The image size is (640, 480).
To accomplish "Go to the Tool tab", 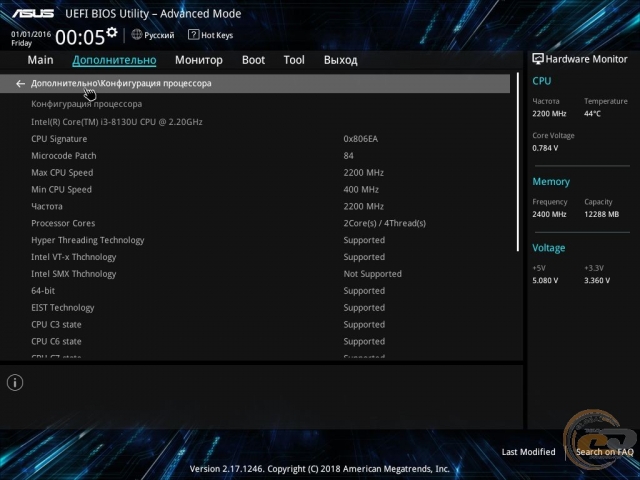I will [x=294, y=60].
